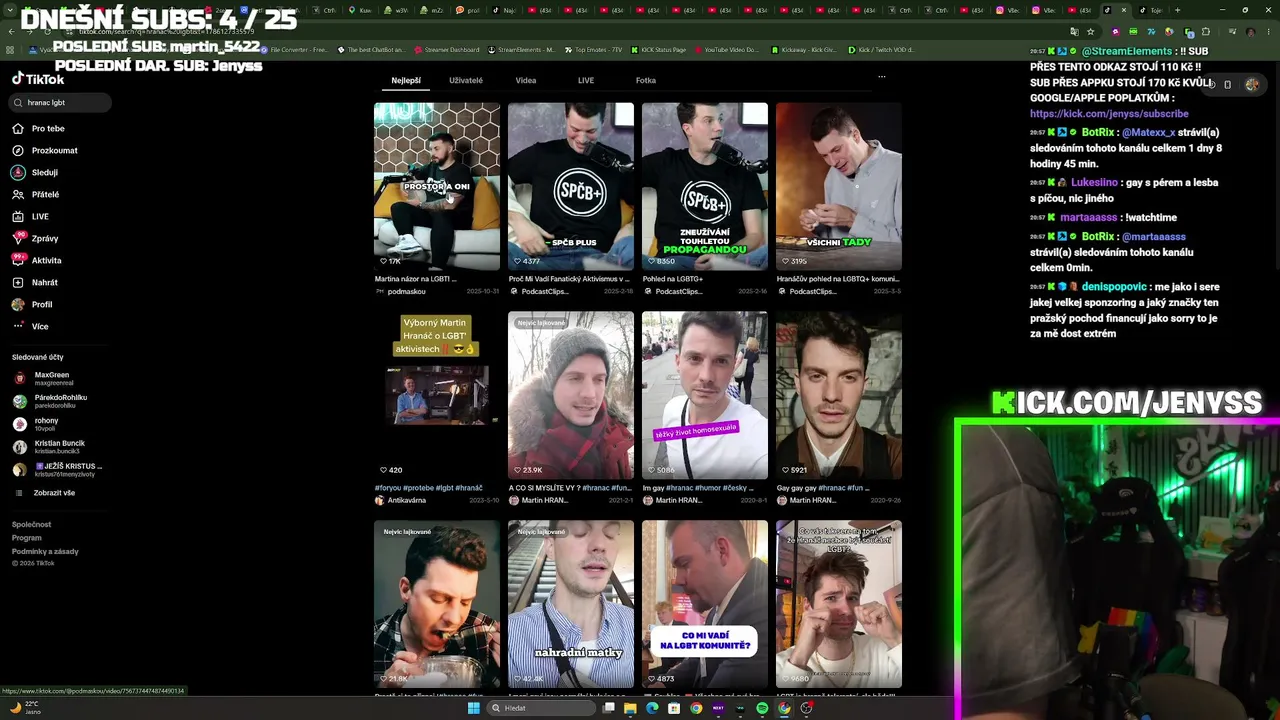
Task: Click the weather widget on the taskbar
Action: (x=26, y=707)
